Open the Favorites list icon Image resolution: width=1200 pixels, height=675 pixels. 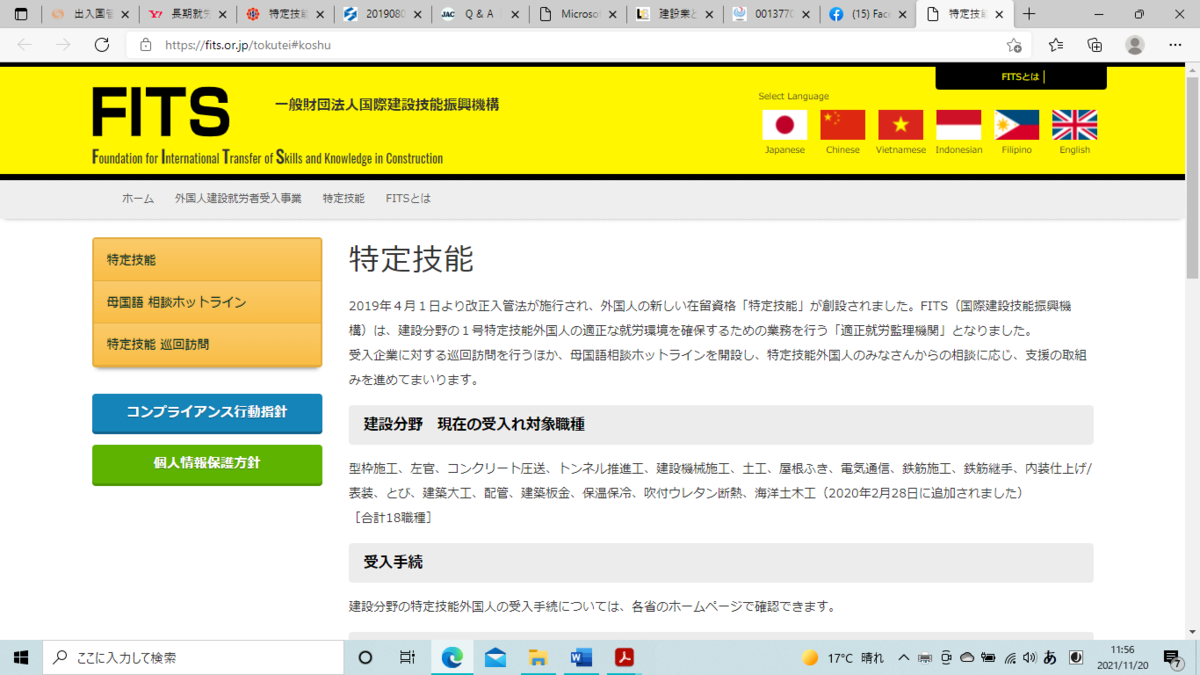(x=1056, y=45)
